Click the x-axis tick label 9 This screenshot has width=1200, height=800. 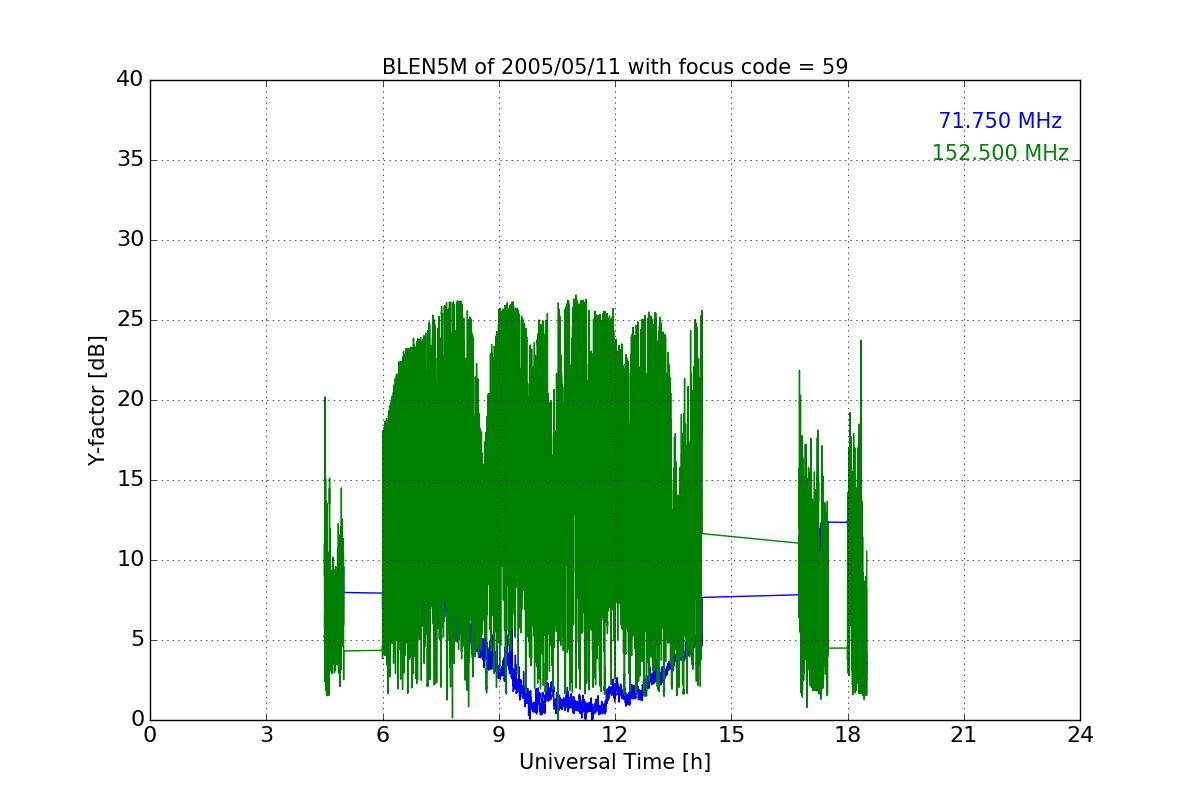tap(499, 735)
